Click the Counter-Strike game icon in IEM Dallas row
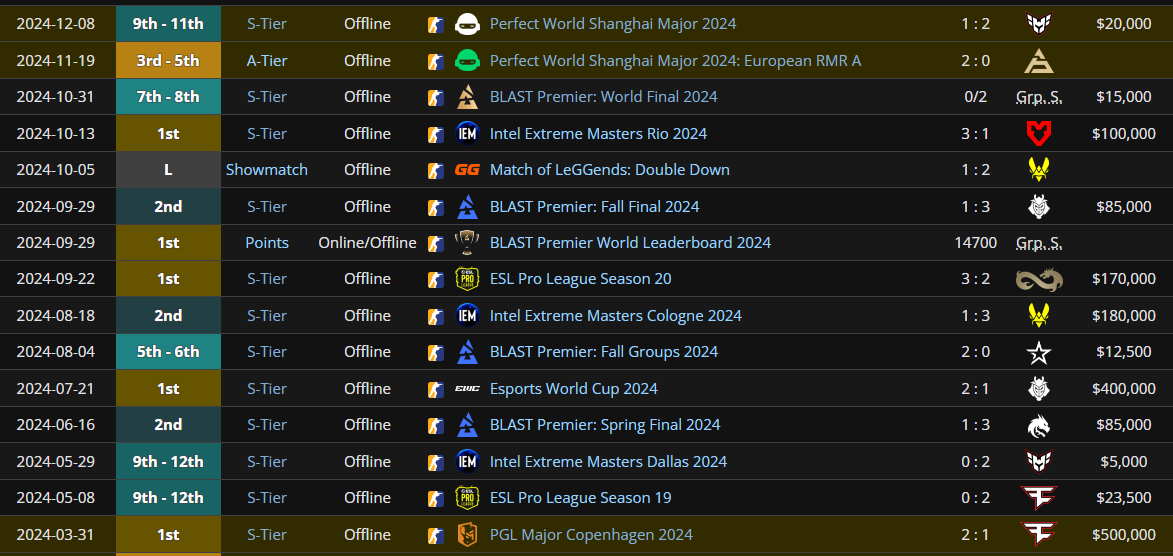The width and height of the screenshot is (1173, 556). point(435,462)
